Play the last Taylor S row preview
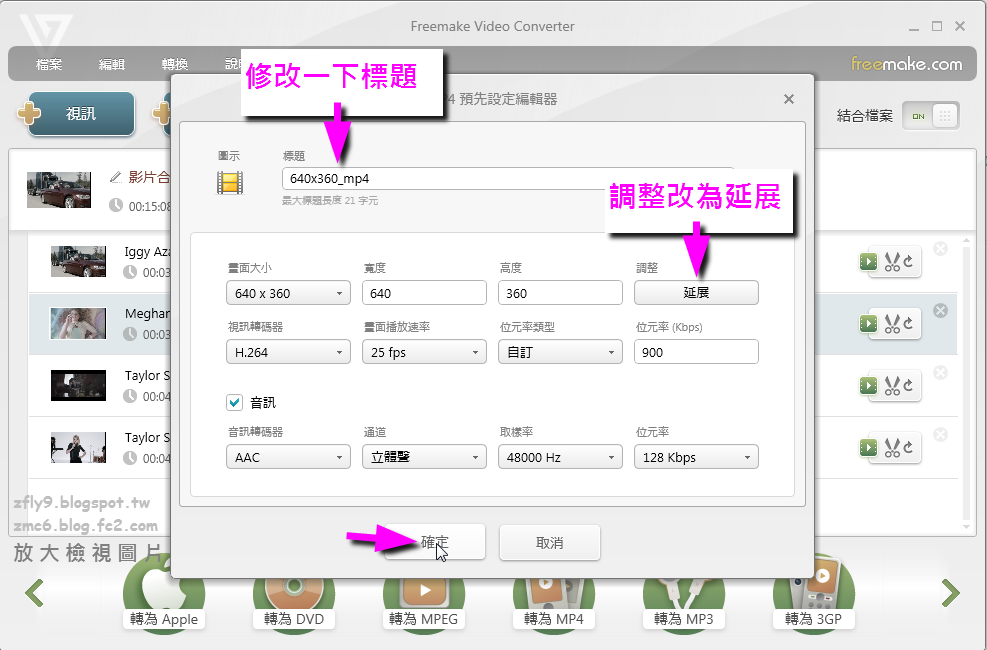 pyautogui.click(x=869, y=447)
